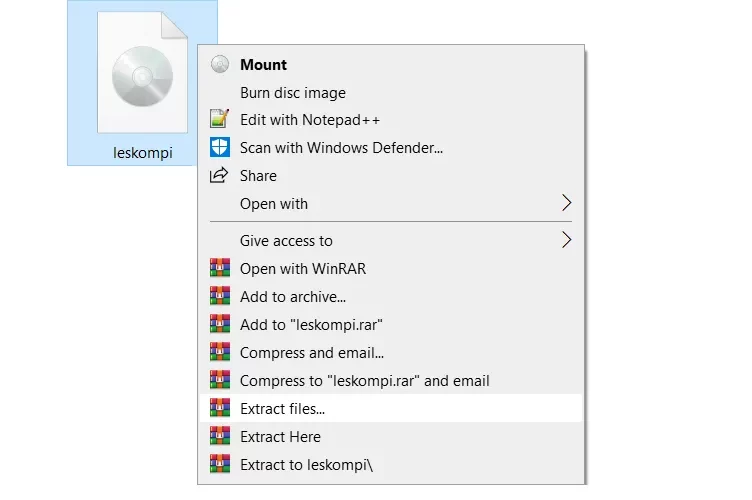Expand the Open with submenu arrow
The height and width of the screenshot is (500, 752).
pos(566,203)
